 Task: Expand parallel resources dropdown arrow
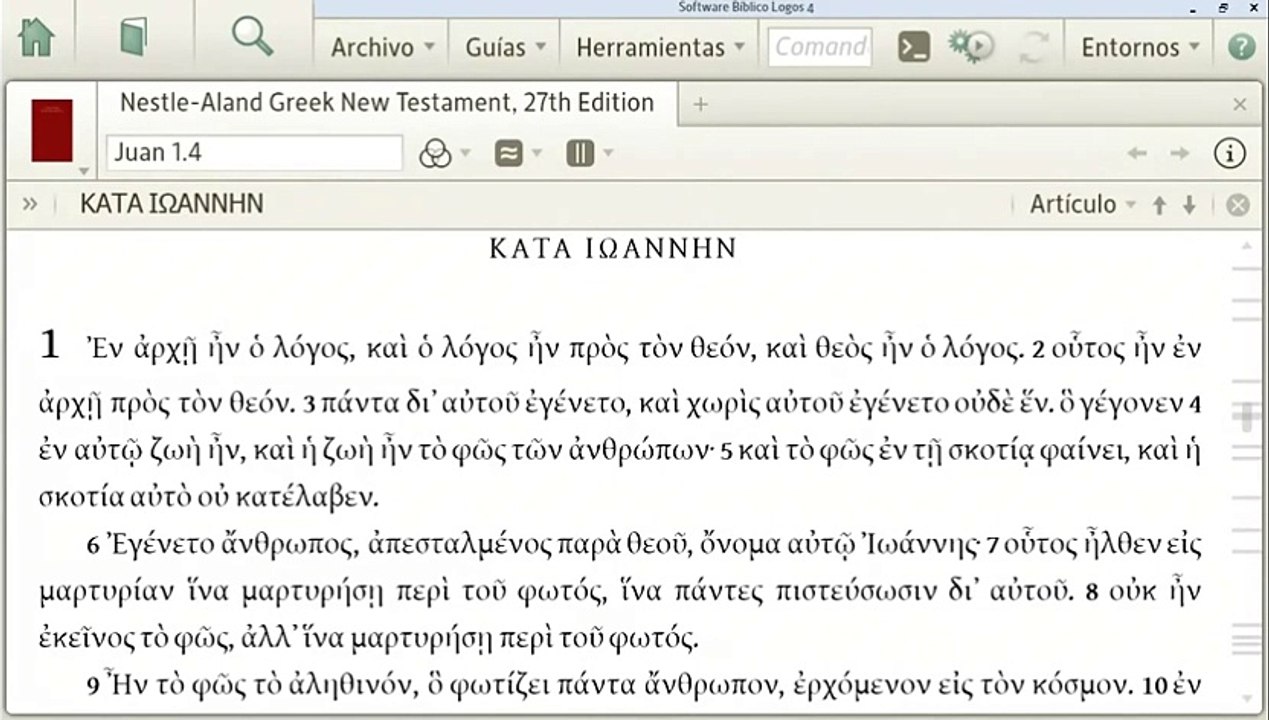[x=537, y=154]
